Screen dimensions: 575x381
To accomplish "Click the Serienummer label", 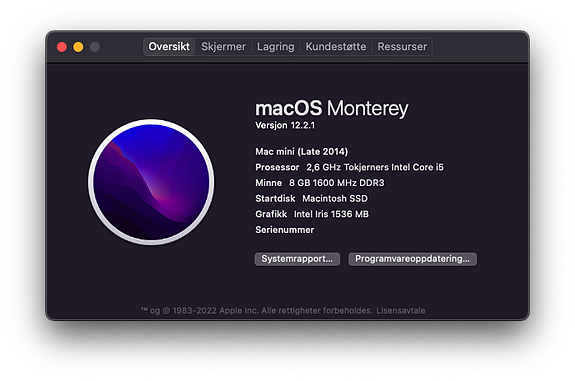I will 285,230.
